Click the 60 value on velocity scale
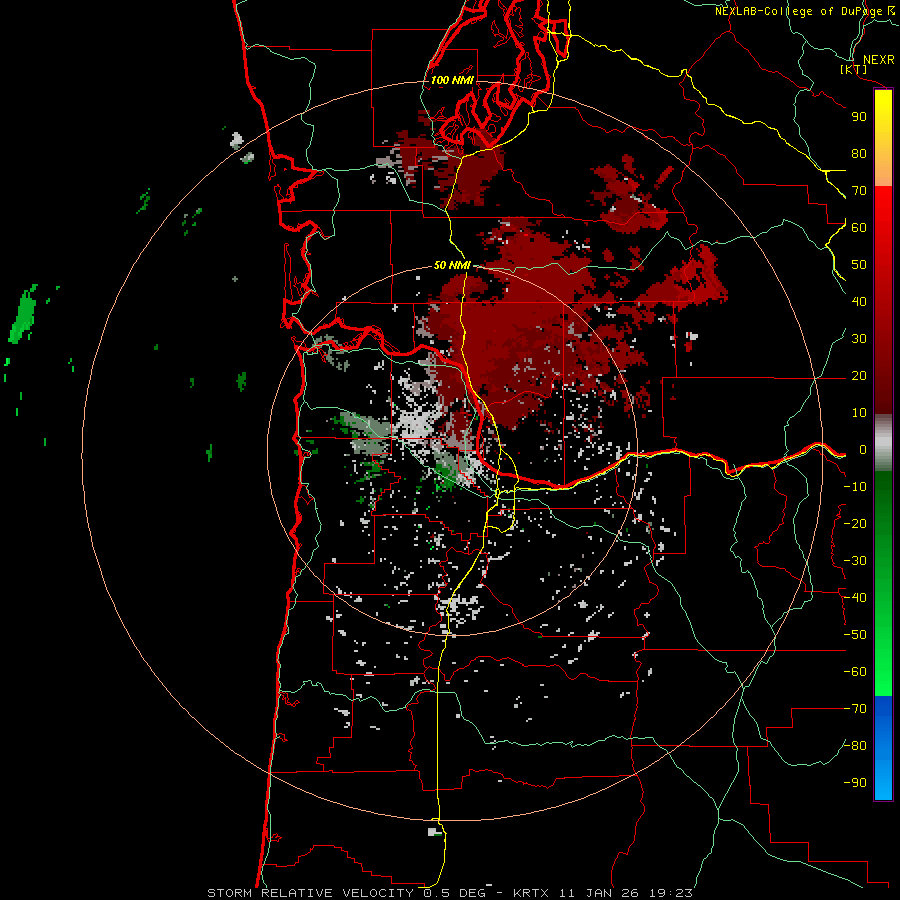This screenshot has height=900, width=900. tap(859, 228)
